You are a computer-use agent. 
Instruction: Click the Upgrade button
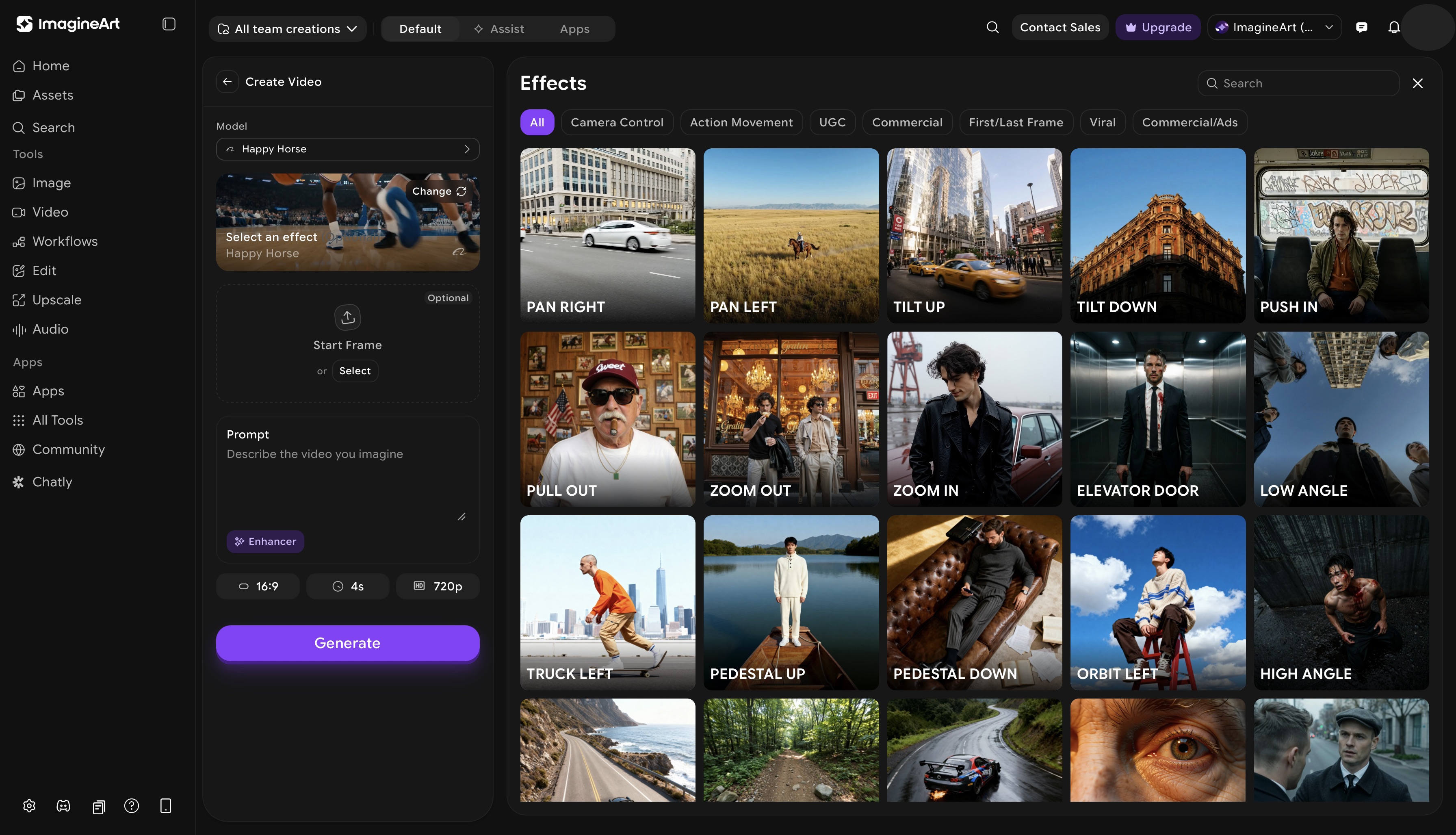pos(1157,28)
